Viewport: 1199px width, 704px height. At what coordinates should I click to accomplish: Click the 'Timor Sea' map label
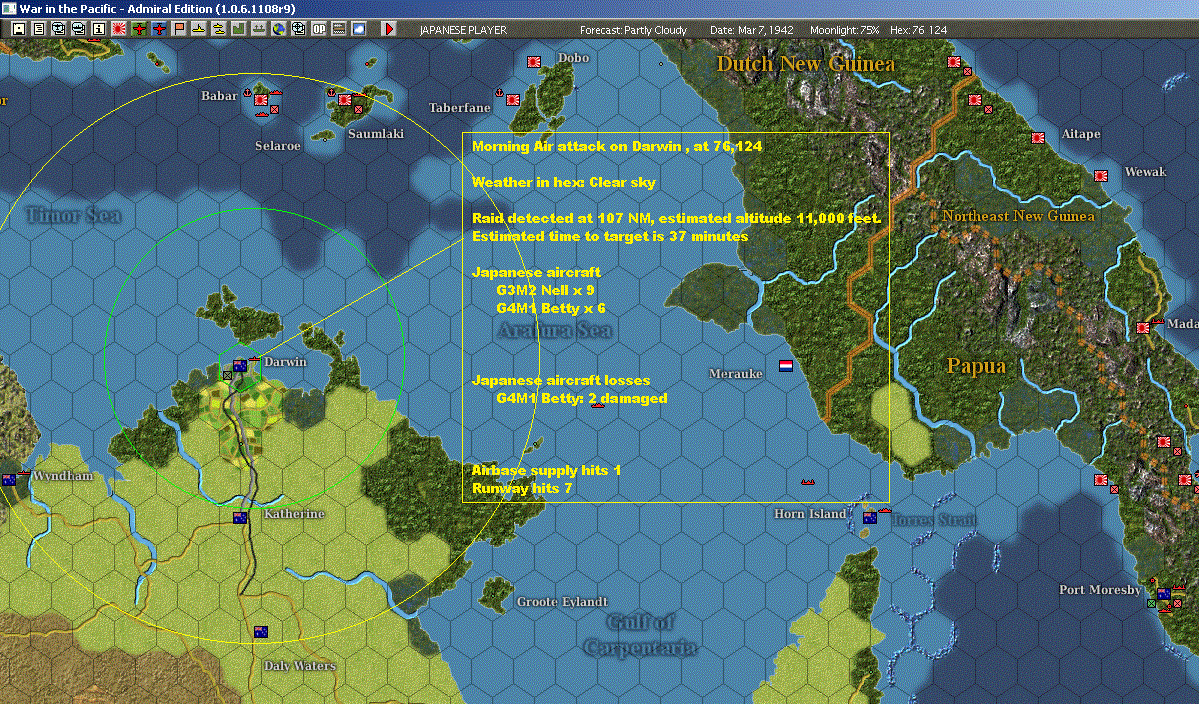tap(73, 216)
